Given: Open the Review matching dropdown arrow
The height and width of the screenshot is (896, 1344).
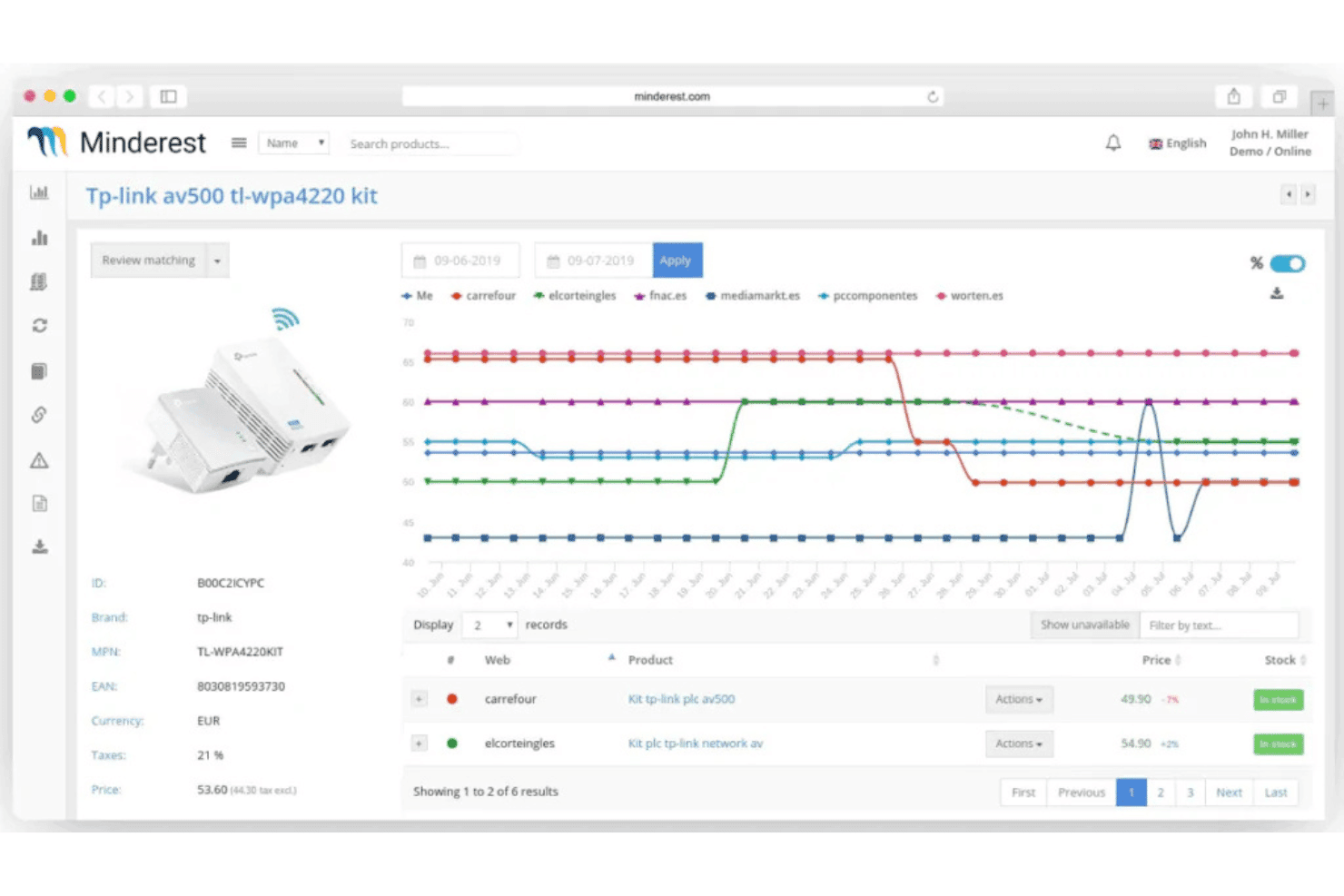Looking at the screenshot, I should [218, 261].
